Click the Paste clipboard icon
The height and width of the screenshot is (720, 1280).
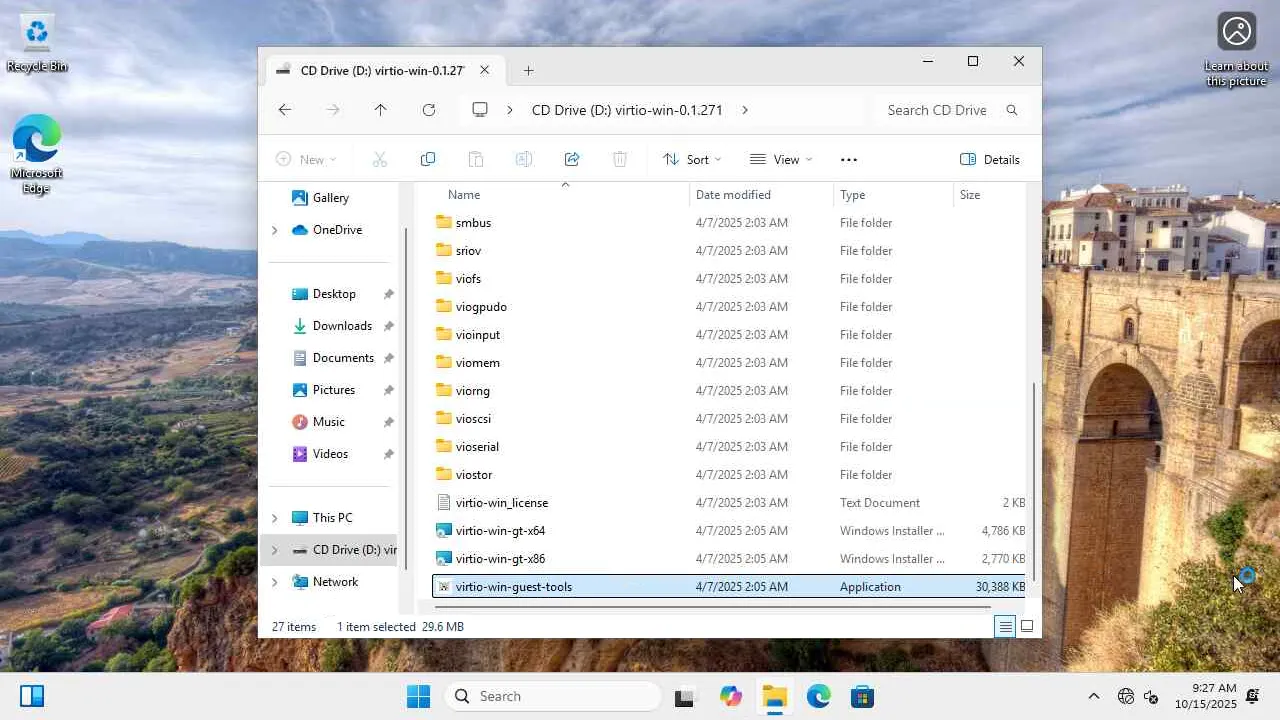[x=476, y=159]
